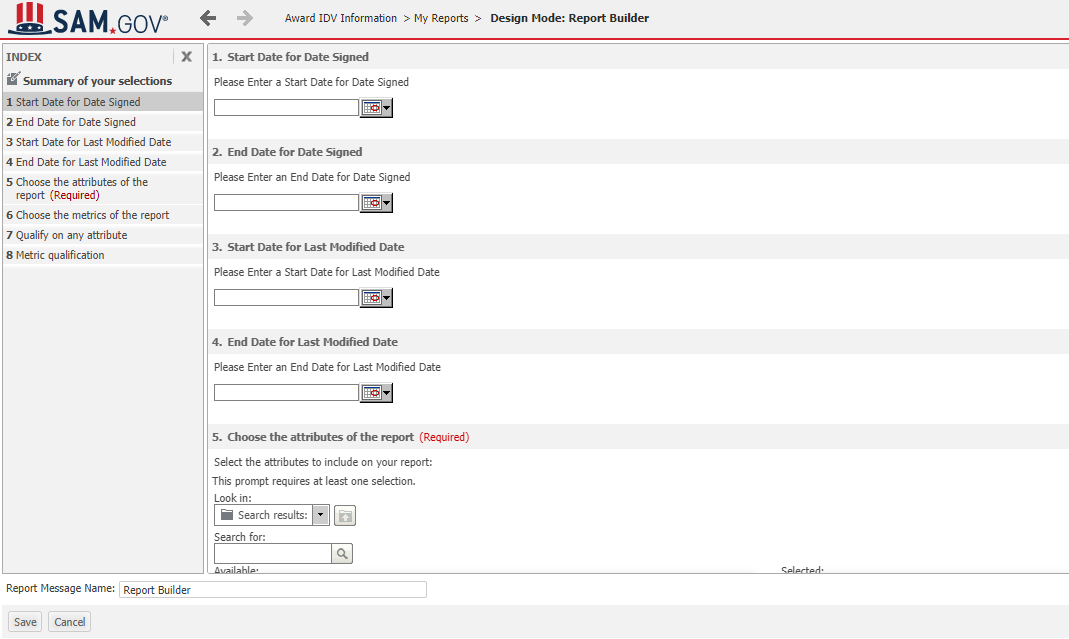This screenshot has height=639, width=1069.
Task: Open calendar picker for Start Date for Last Modified Date
Action: [370, 297]
